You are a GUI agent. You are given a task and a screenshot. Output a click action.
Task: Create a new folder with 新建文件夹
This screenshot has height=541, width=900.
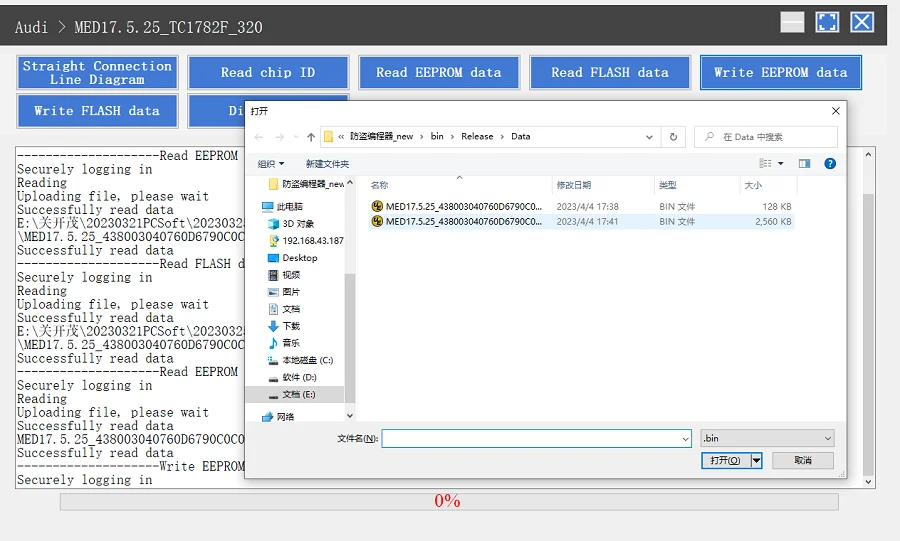click(x=327, y=164)
